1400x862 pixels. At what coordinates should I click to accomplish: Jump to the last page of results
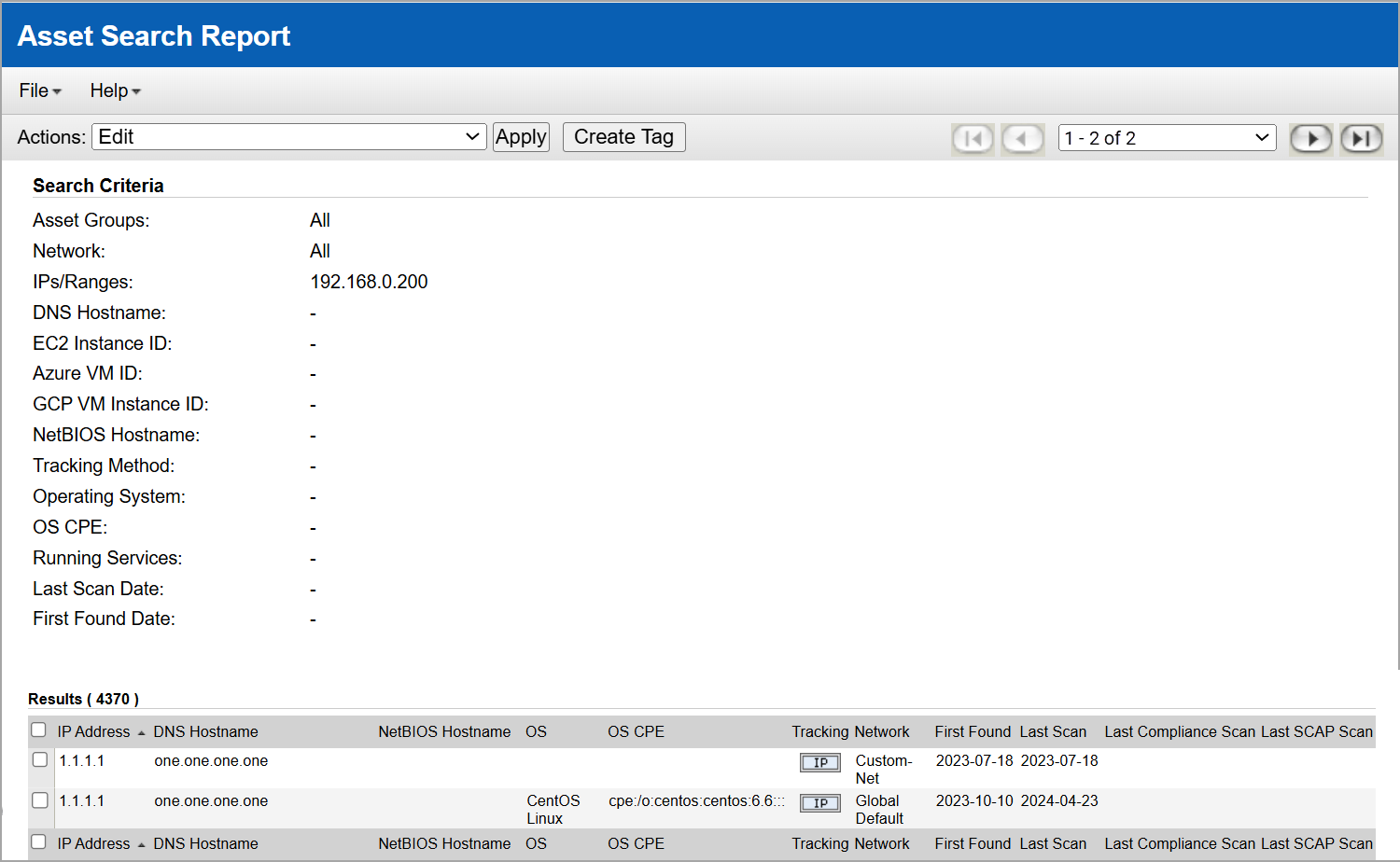[x=1361, y=137]
